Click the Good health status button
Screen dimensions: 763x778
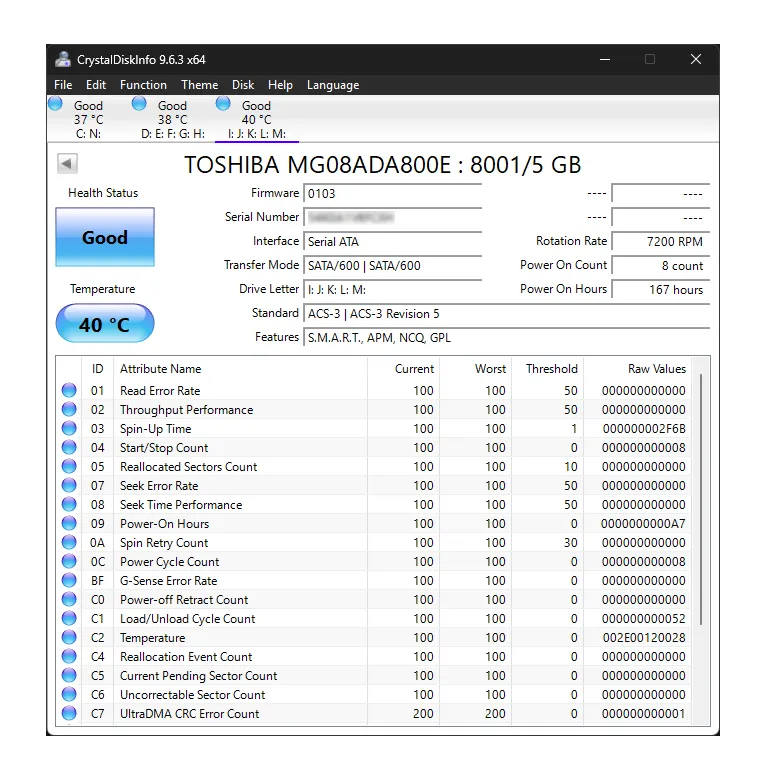click(x=105, y=238)
